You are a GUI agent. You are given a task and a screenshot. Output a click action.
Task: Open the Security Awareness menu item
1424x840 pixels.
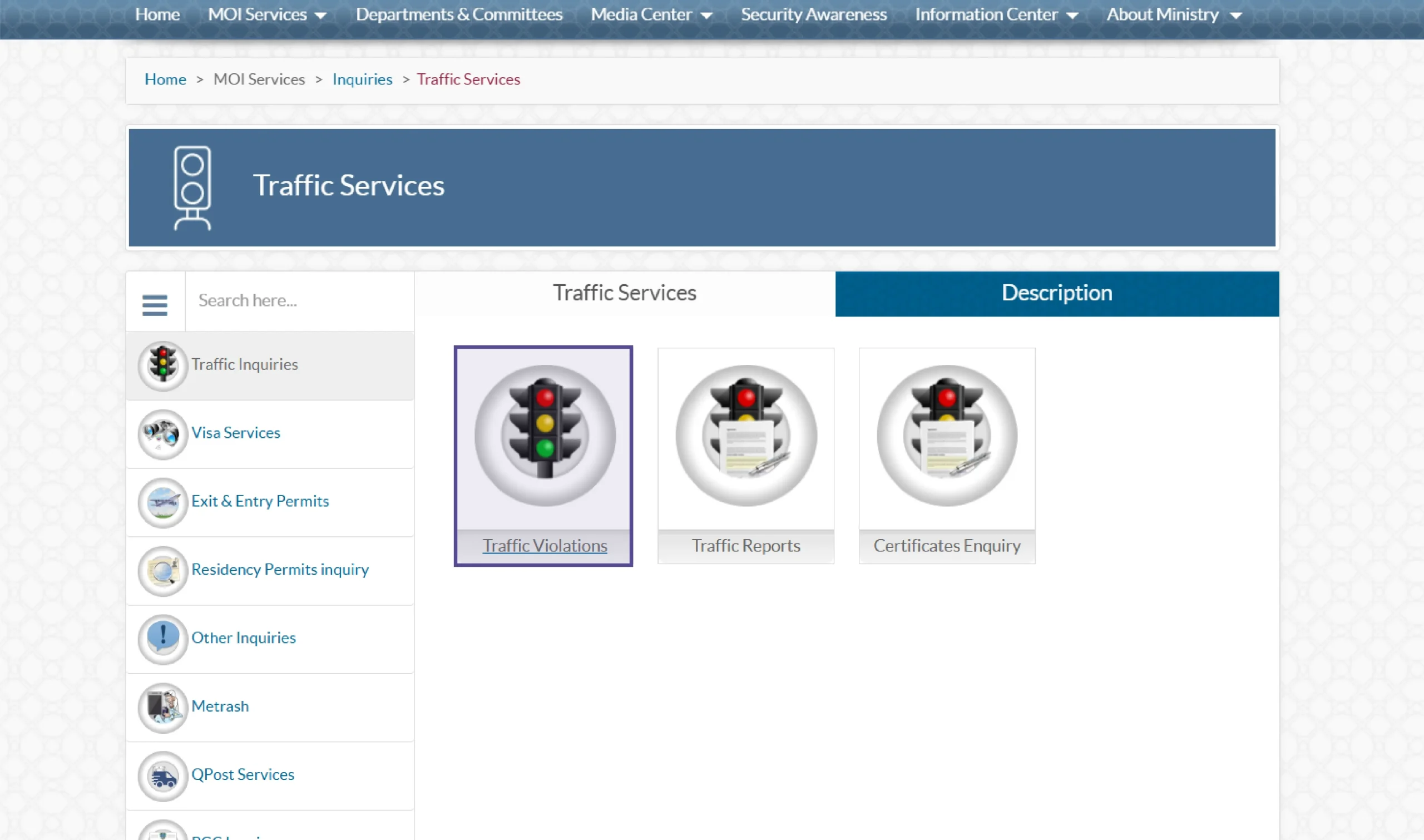click(x=813, y=14)
